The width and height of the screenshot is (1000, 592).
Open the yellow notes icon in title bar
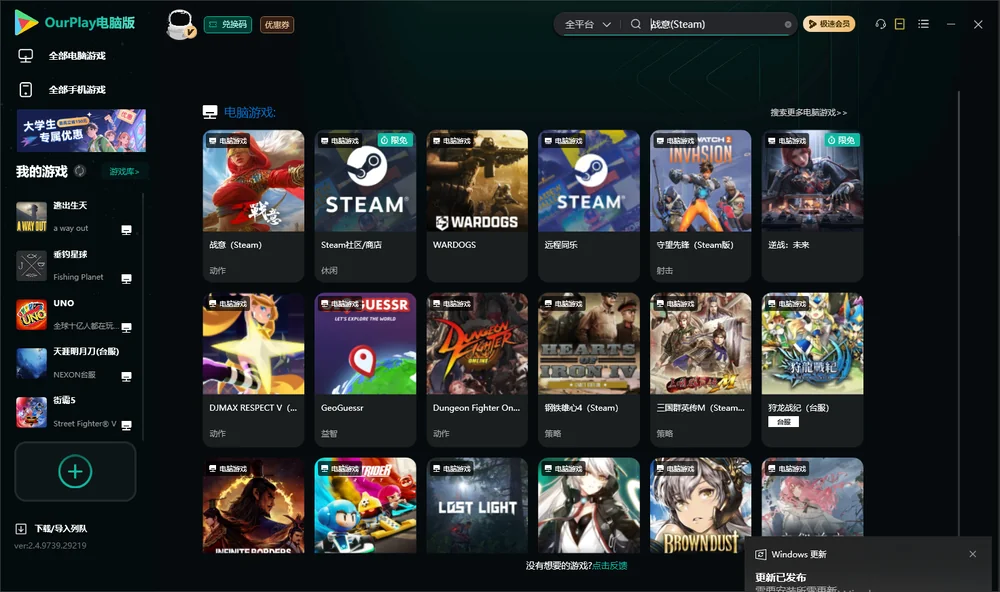pos(900,24)
